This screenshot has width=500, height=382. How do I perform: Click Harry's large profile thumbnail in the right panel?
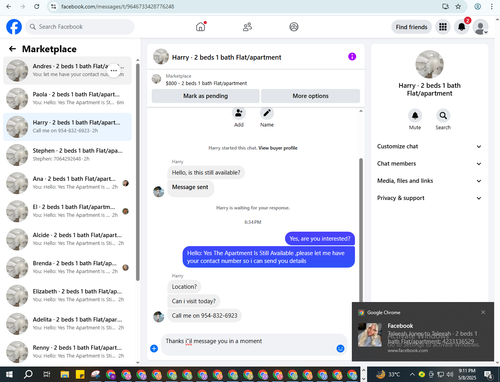coord(429,64)
